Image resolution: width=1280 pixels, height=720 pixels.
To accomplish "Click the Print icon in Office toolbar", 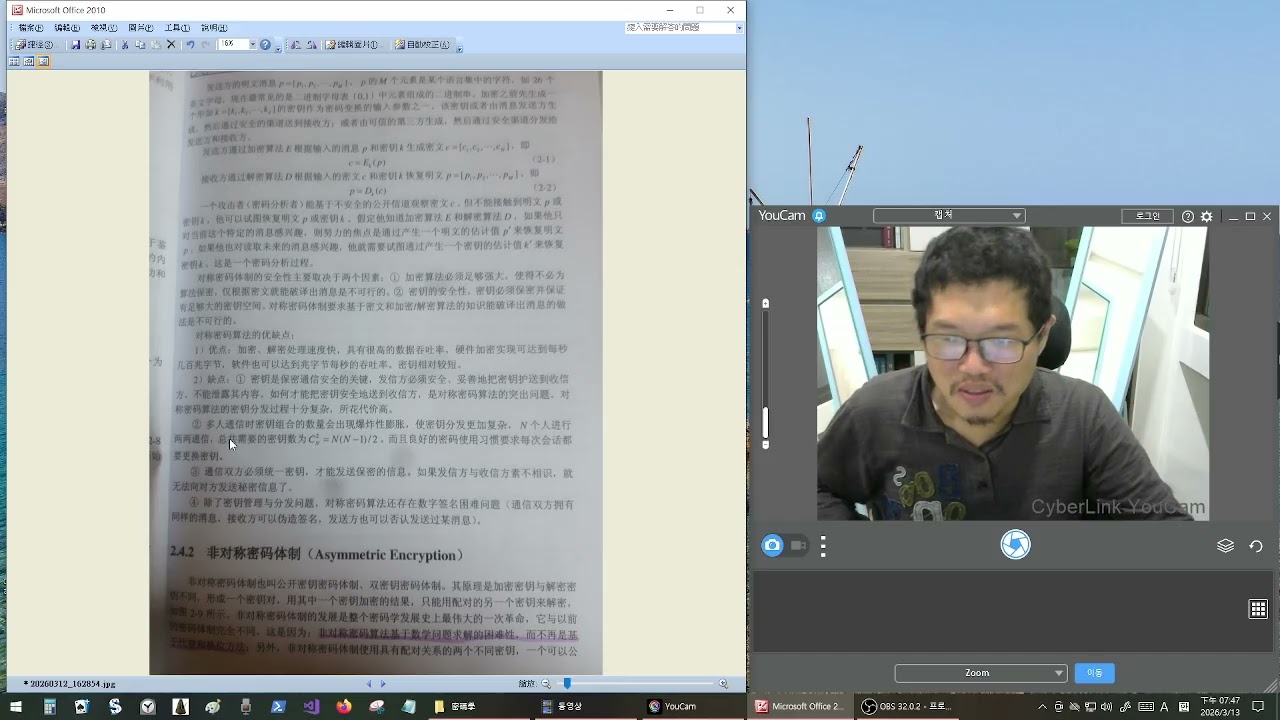I will (x=91, y=45).
